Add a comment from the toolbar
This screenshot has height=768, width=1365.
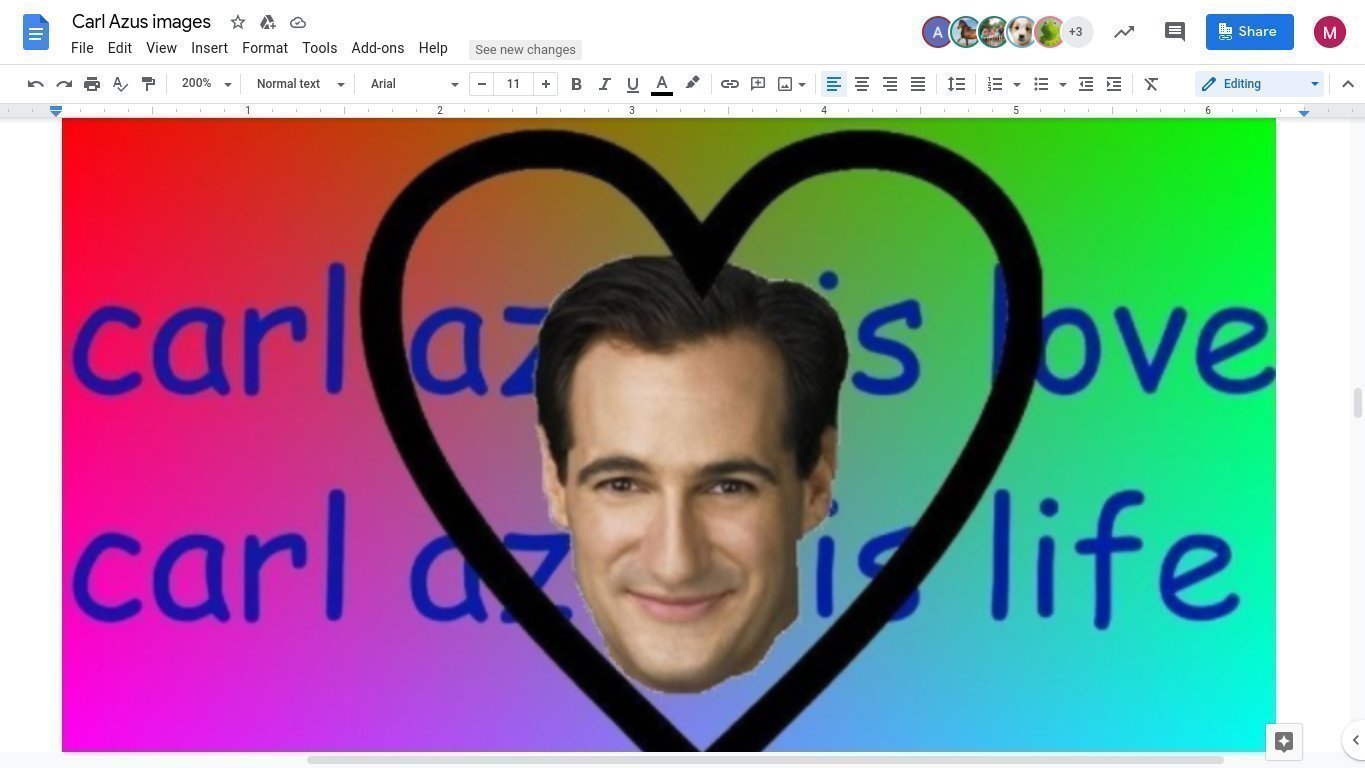tap(758, 84)
